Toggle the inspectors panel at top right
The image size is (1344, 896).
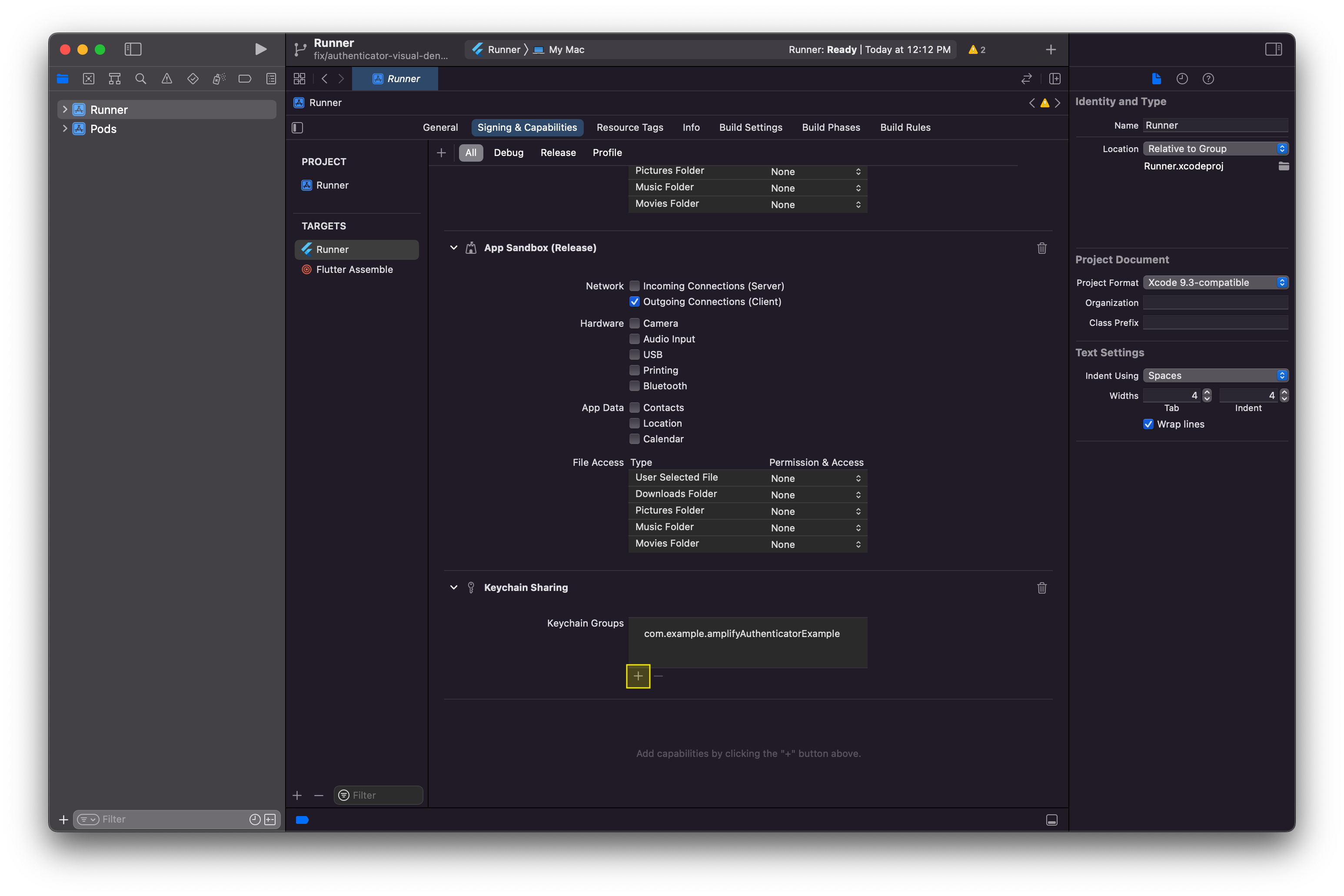pos(1273,49)
